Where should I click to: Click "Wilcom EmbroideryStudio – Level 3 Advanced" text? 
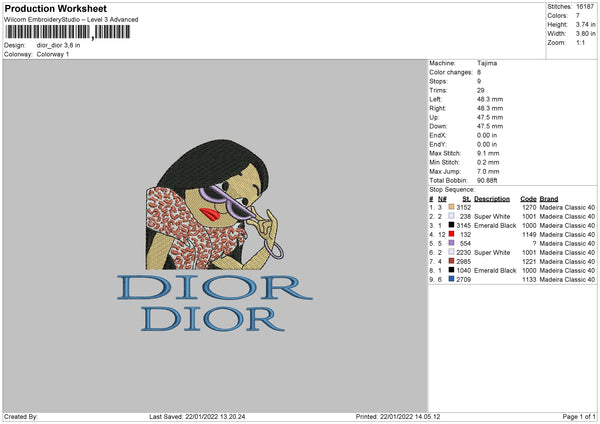(x=71, y=20)
